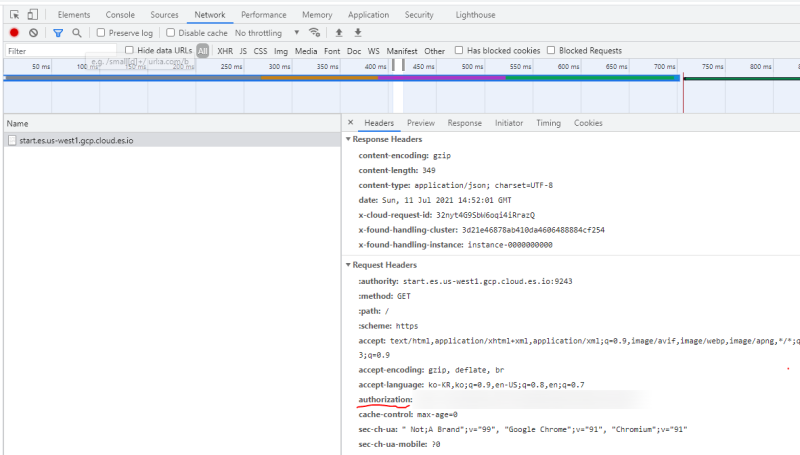Stop recording network log
The height and width of the screenshot is (455, 800).
point(14,33)
